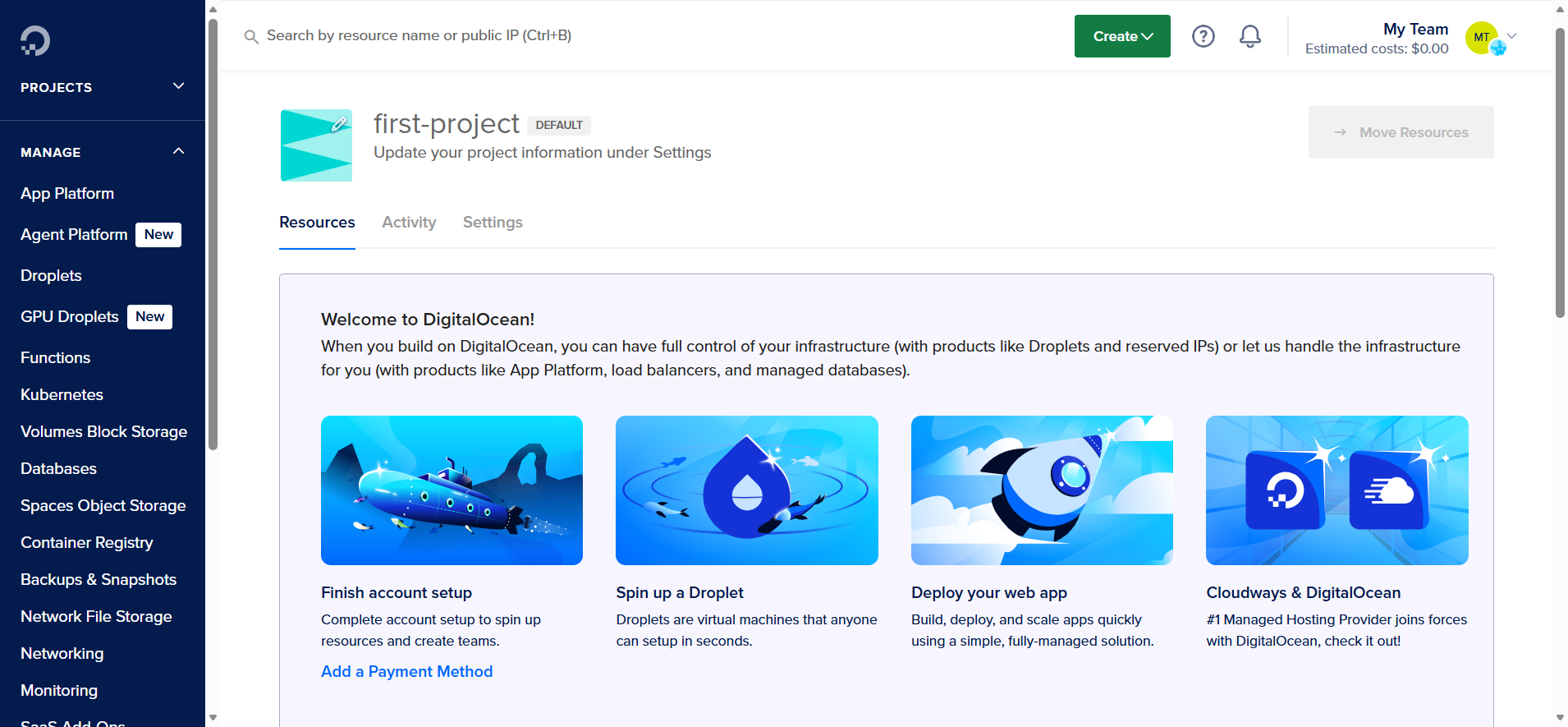Screen dimensions: 1568x727
Task: Click the sidebar vertical scrollbar
Action: (213, 234)
